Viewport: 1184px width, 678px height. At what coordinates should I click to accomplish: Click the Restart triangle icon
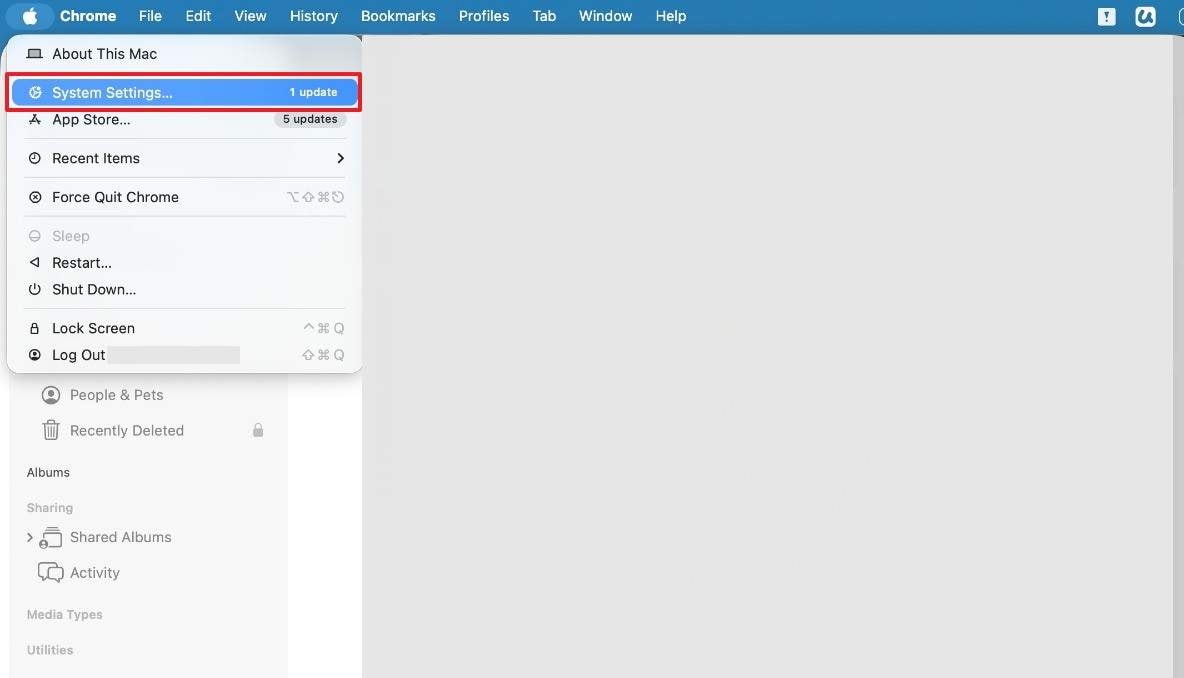(x=35, y=263)
